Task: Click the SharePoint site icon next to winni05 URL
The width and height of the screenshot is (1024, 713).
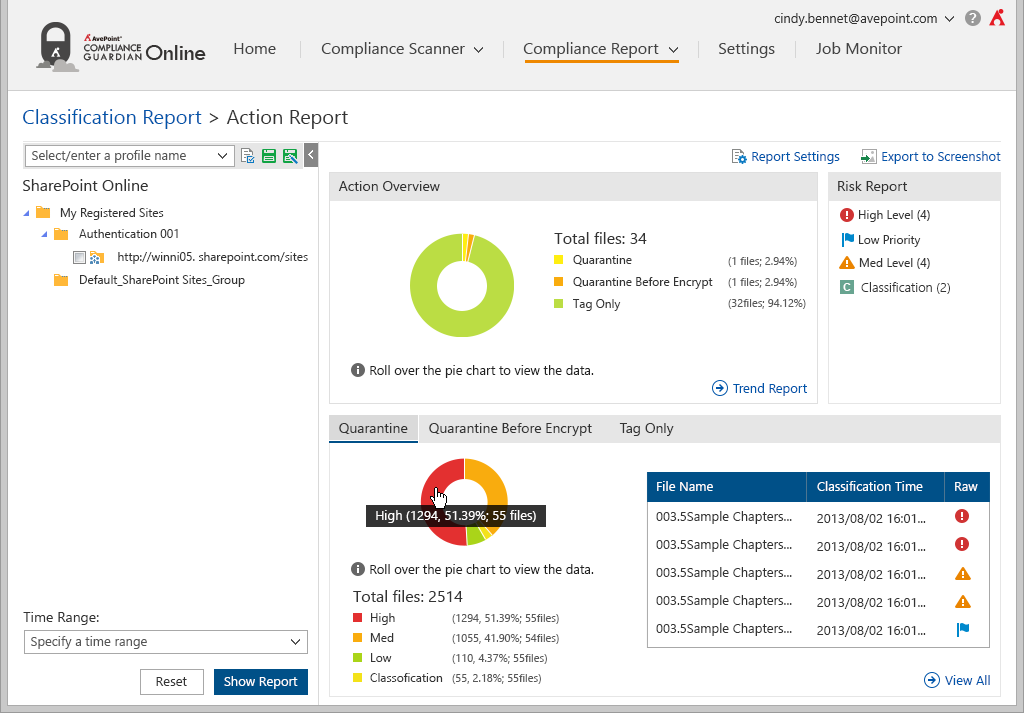Action: coord(97,257)
